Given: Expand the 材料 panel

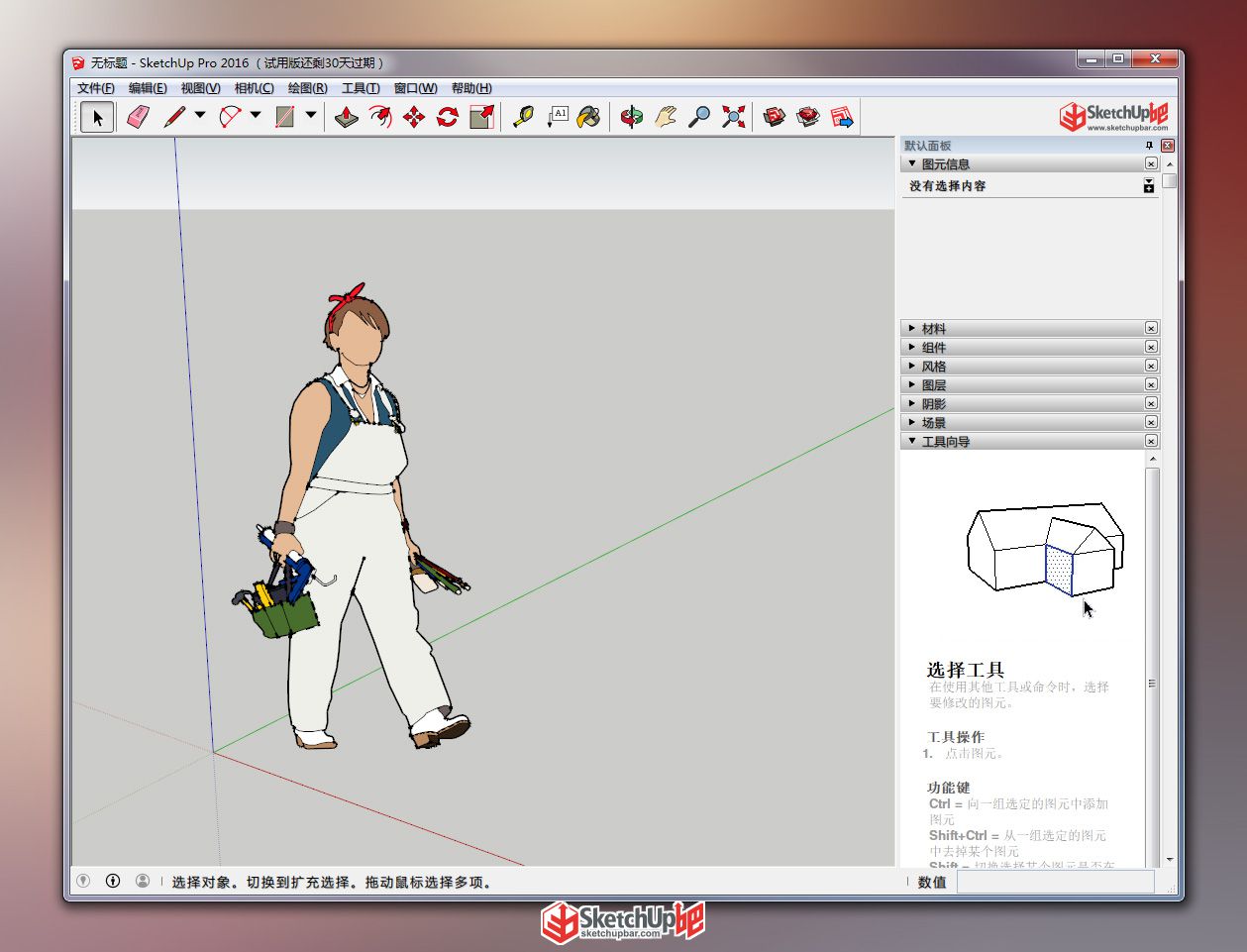Looking at the screenshot, I should click(912, 328).
